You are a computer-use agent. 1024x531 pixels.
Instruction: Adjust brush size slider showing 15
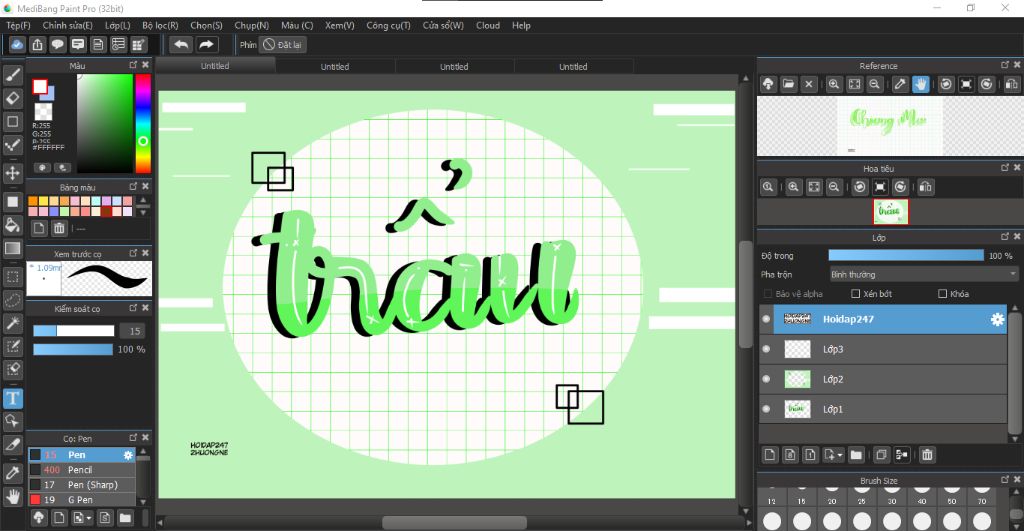74,331
